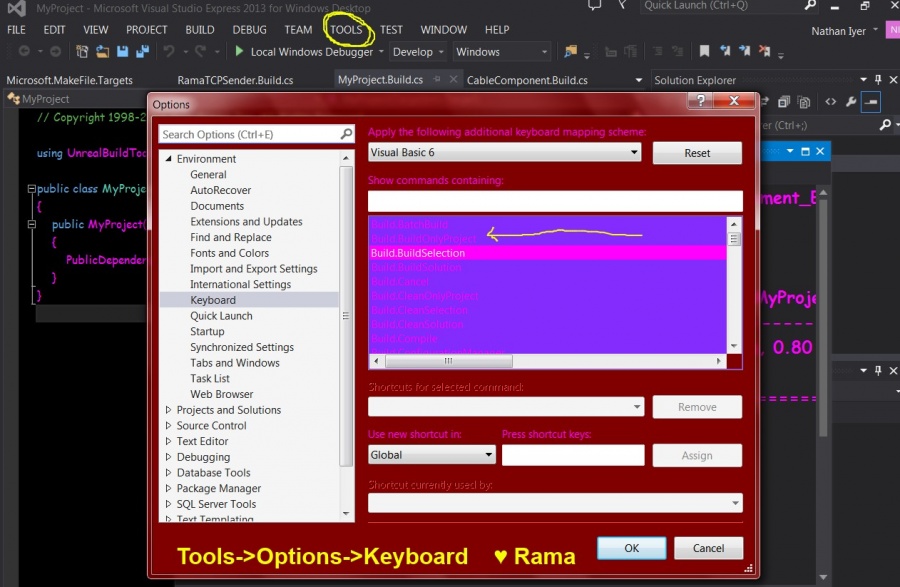Click the OK button in Options

(631, 548)
